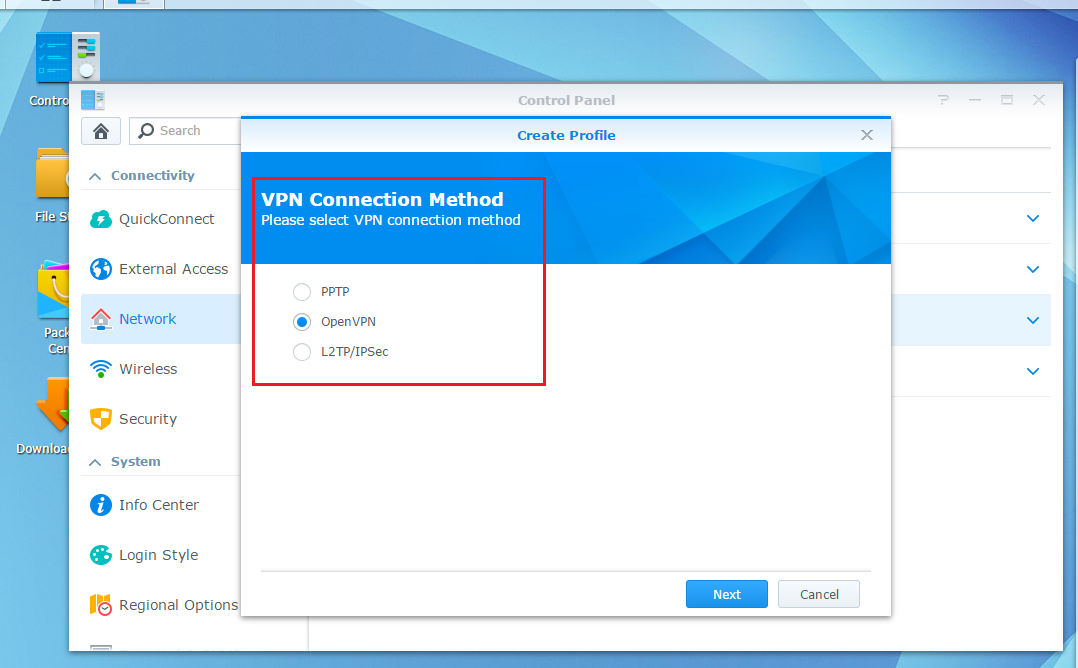The image size is (1078, 668).
Task: Click the Network house icon
Action: tap(101, 319)
